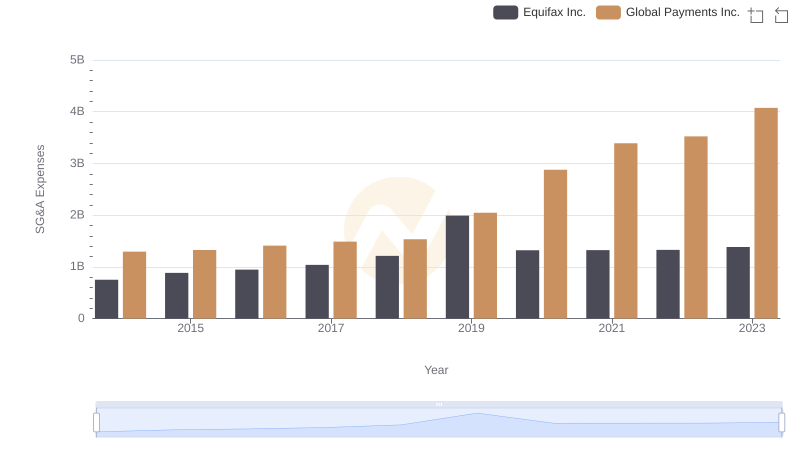Click the 2018 Equifax bar
800x461 pixels.
(x=387, y=287)
